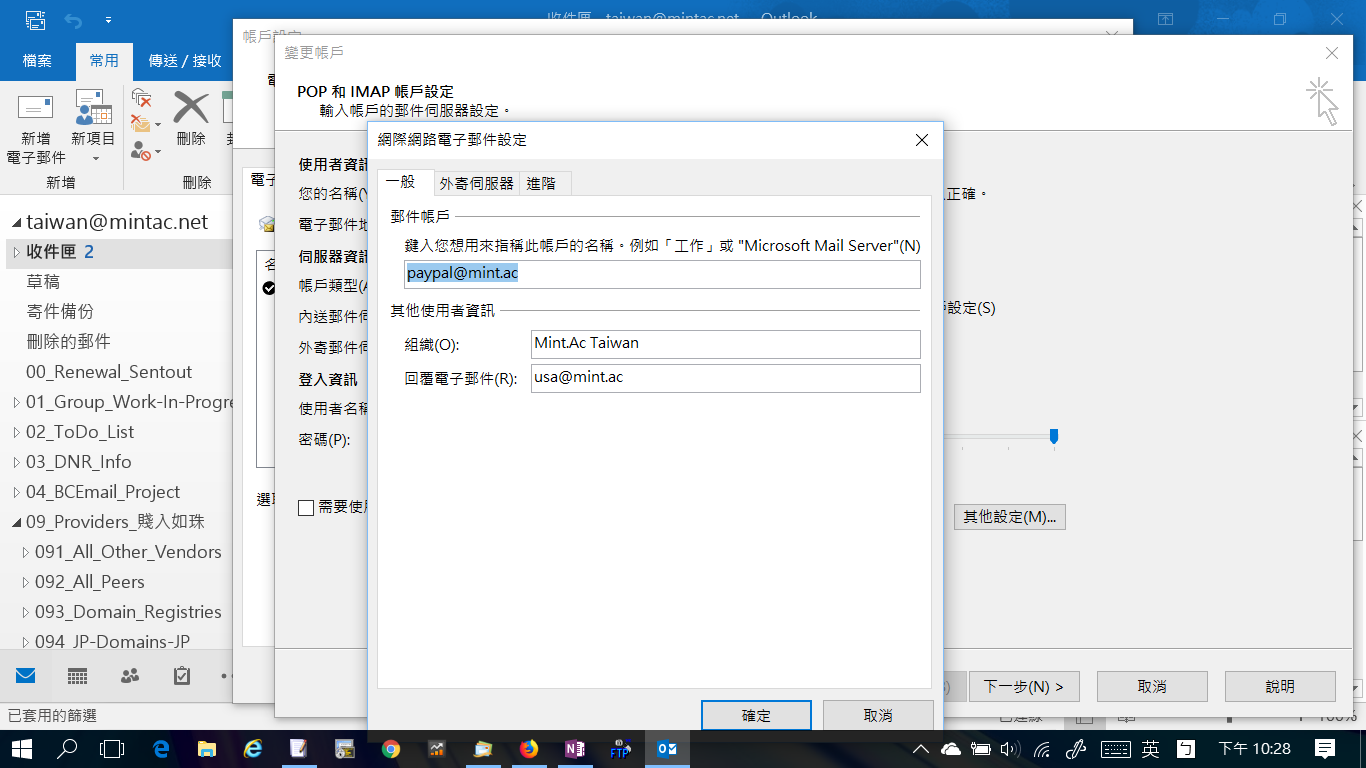1366x768 pixels.
Task: Open Google Chrome from the taskbar
Action: pyautogui.click(x=391, y=748)
